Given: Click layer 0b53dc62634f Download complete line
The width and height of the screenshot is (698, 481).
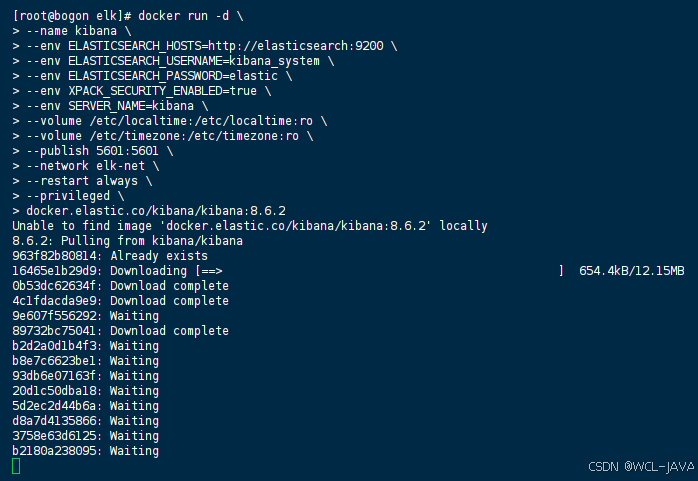Looking at the screenshot, I should click(120, 286).
